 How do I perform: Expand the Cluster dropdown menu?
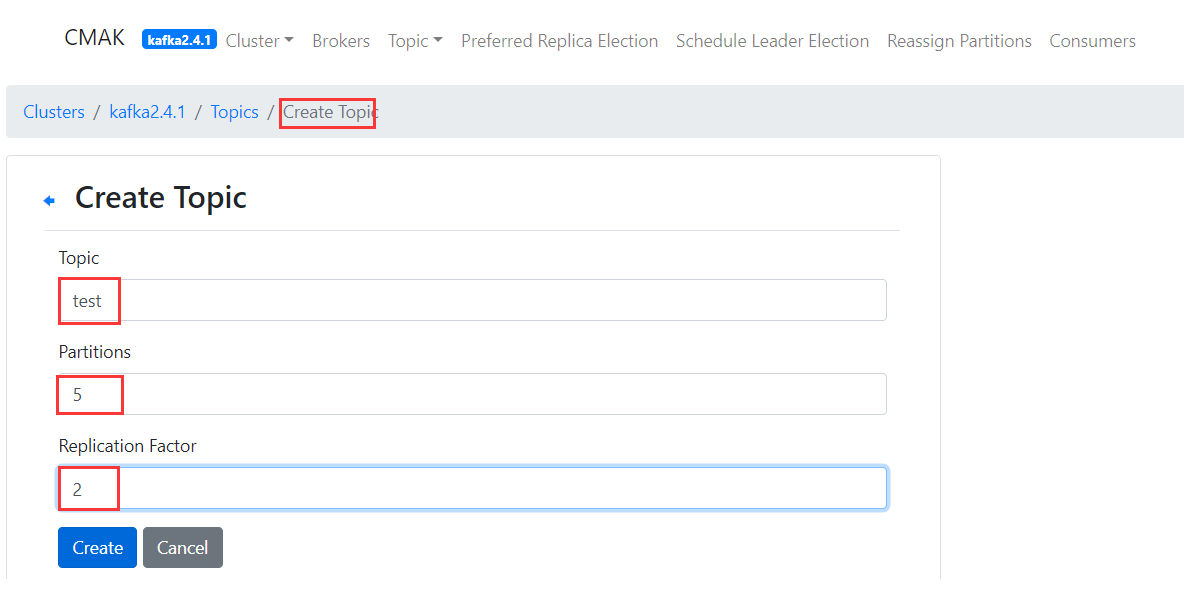259,41
